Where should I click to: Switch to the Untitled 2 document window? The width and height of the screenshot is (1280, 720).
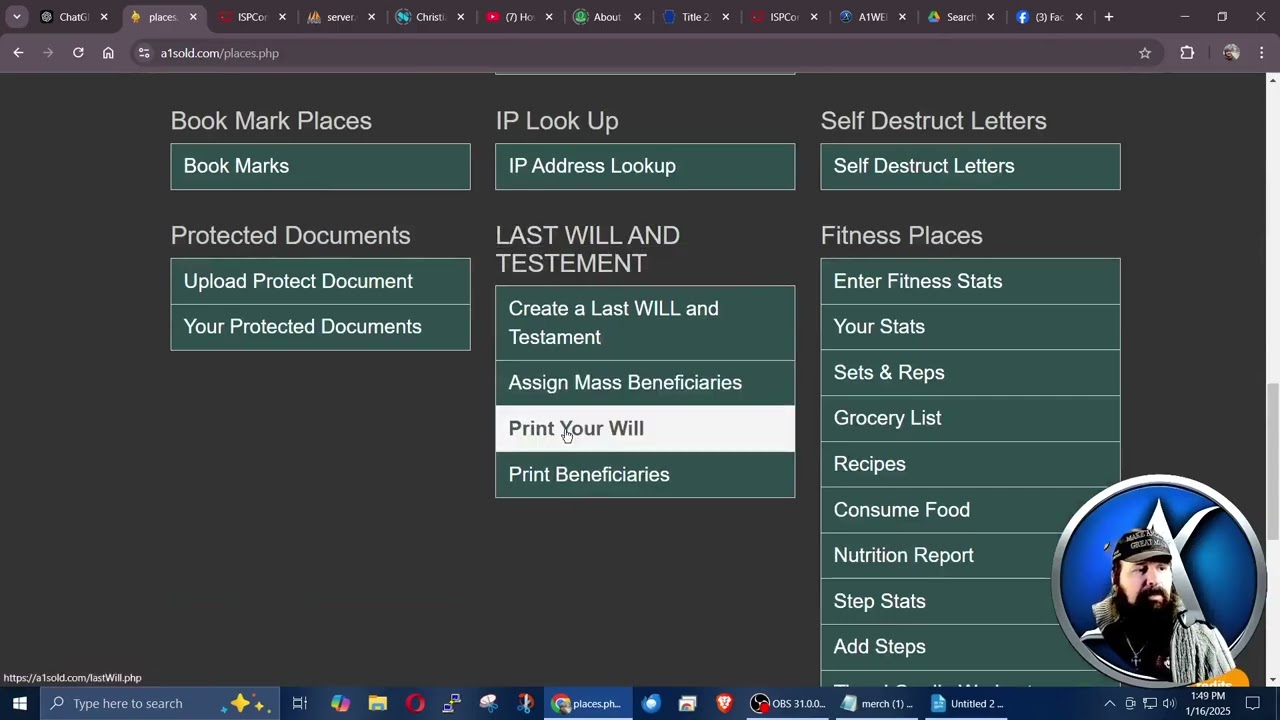tap(966, 703)
